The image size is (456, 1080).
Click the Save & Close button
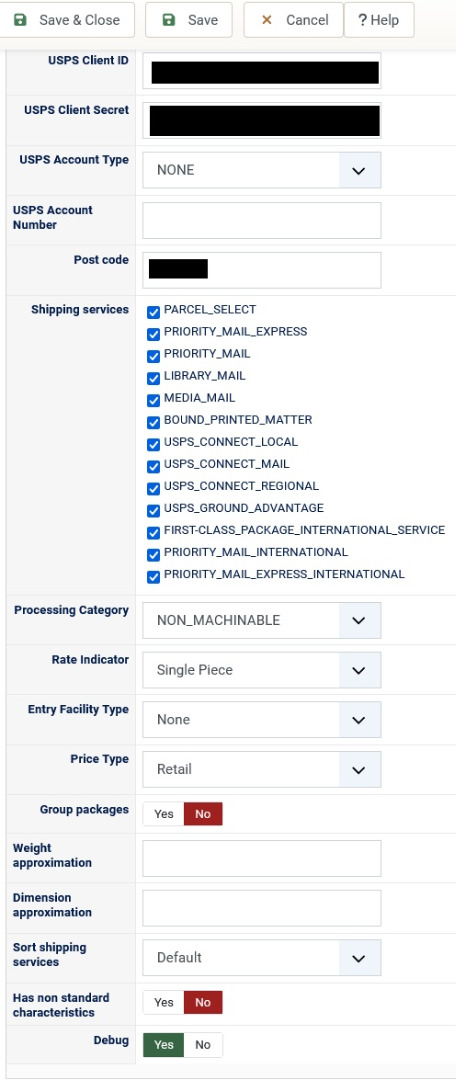pyautogui.click(x=67, y=20)
